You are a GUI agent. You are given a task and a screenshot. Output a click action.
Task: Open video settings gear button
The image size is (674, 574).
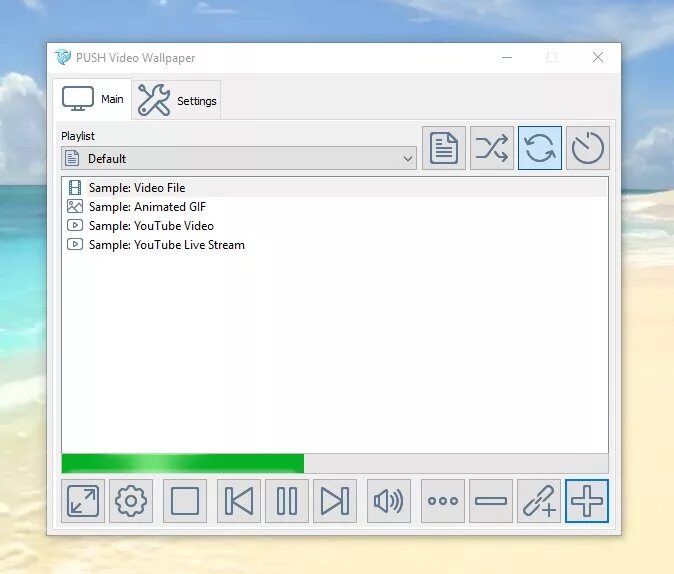(131, 501)
